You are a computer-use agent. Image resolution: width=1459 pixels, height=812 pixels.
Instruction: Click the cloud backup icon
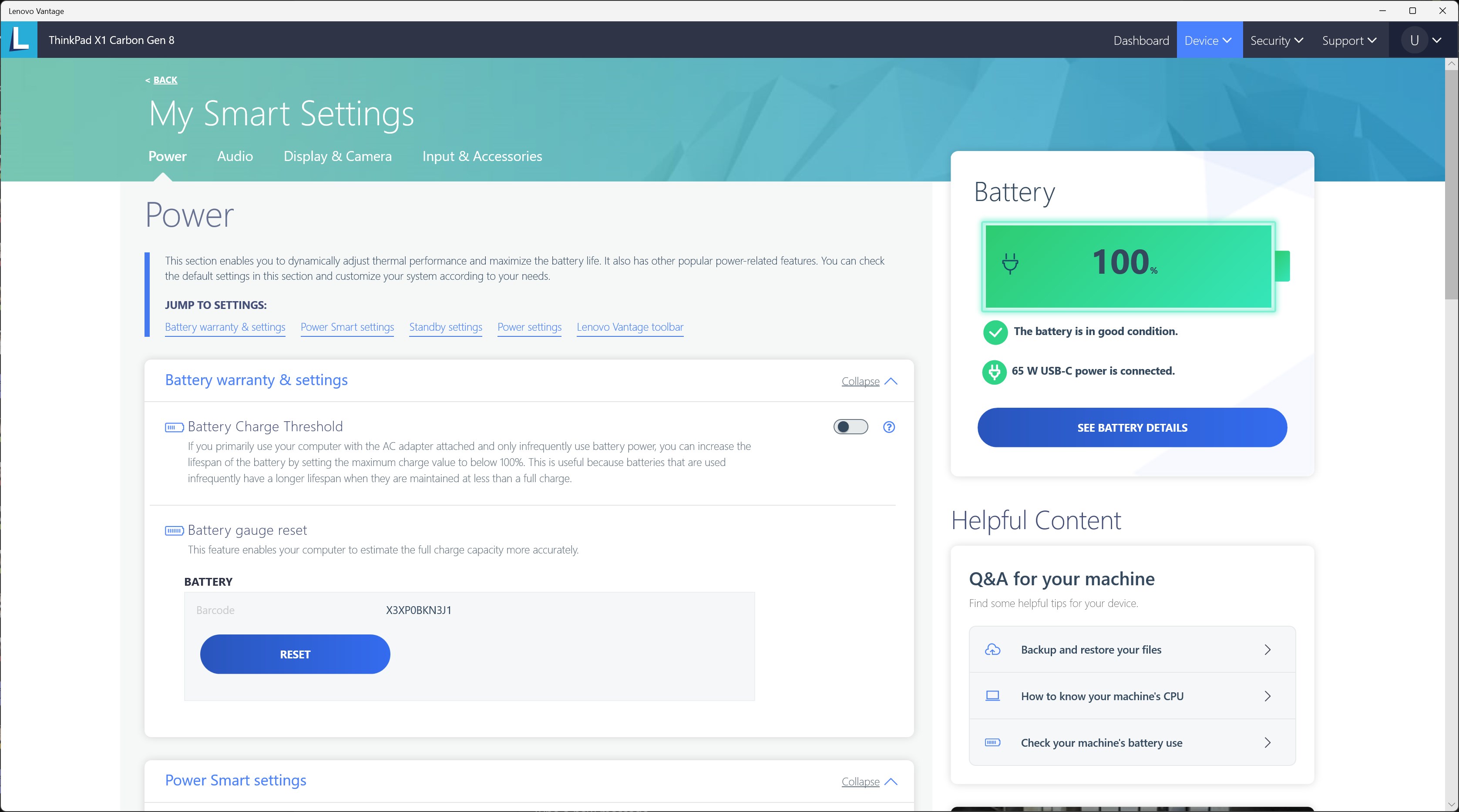(x=992, y=650)
